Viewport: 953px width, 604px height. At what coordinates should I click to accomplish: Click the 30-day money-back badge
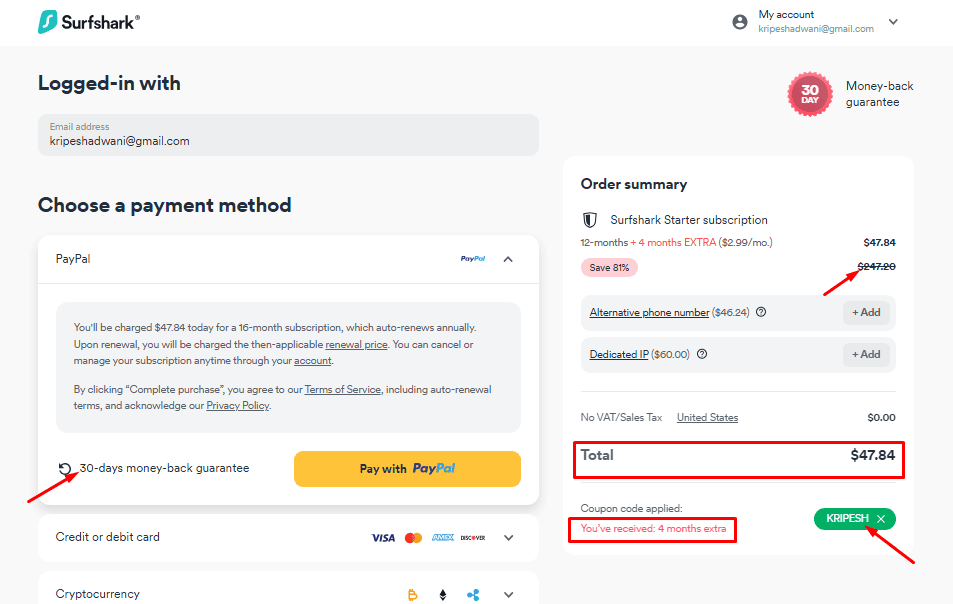pyautogui.click(x=810, y=94)
